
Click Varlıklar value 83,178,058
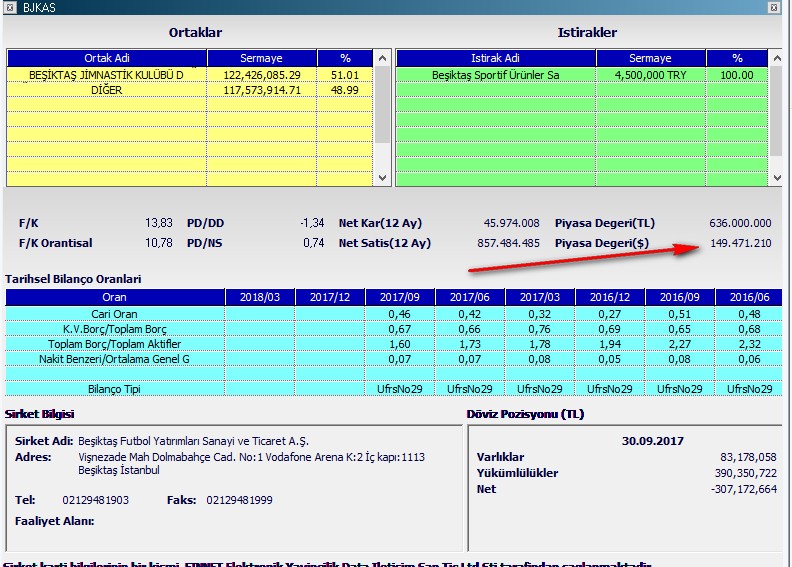point(748,457)
